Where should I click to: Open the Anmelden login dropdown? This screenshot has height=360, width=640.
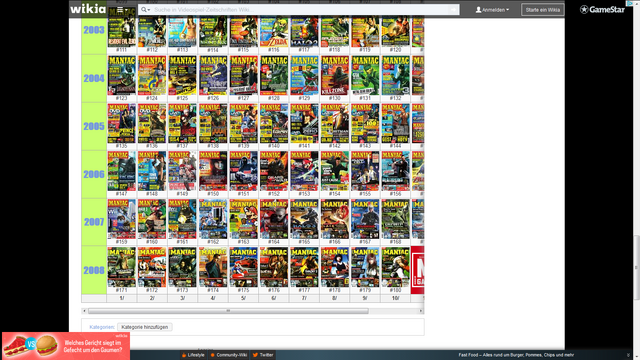click(492, 9)
